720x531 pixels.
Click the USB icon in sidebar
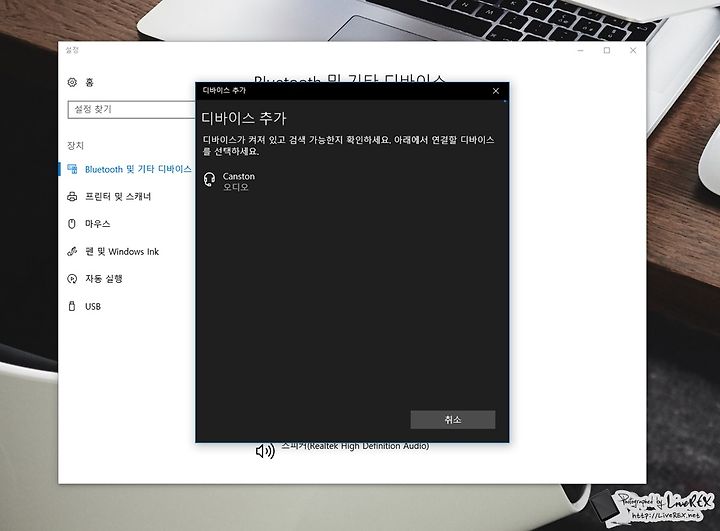point(72,306)
